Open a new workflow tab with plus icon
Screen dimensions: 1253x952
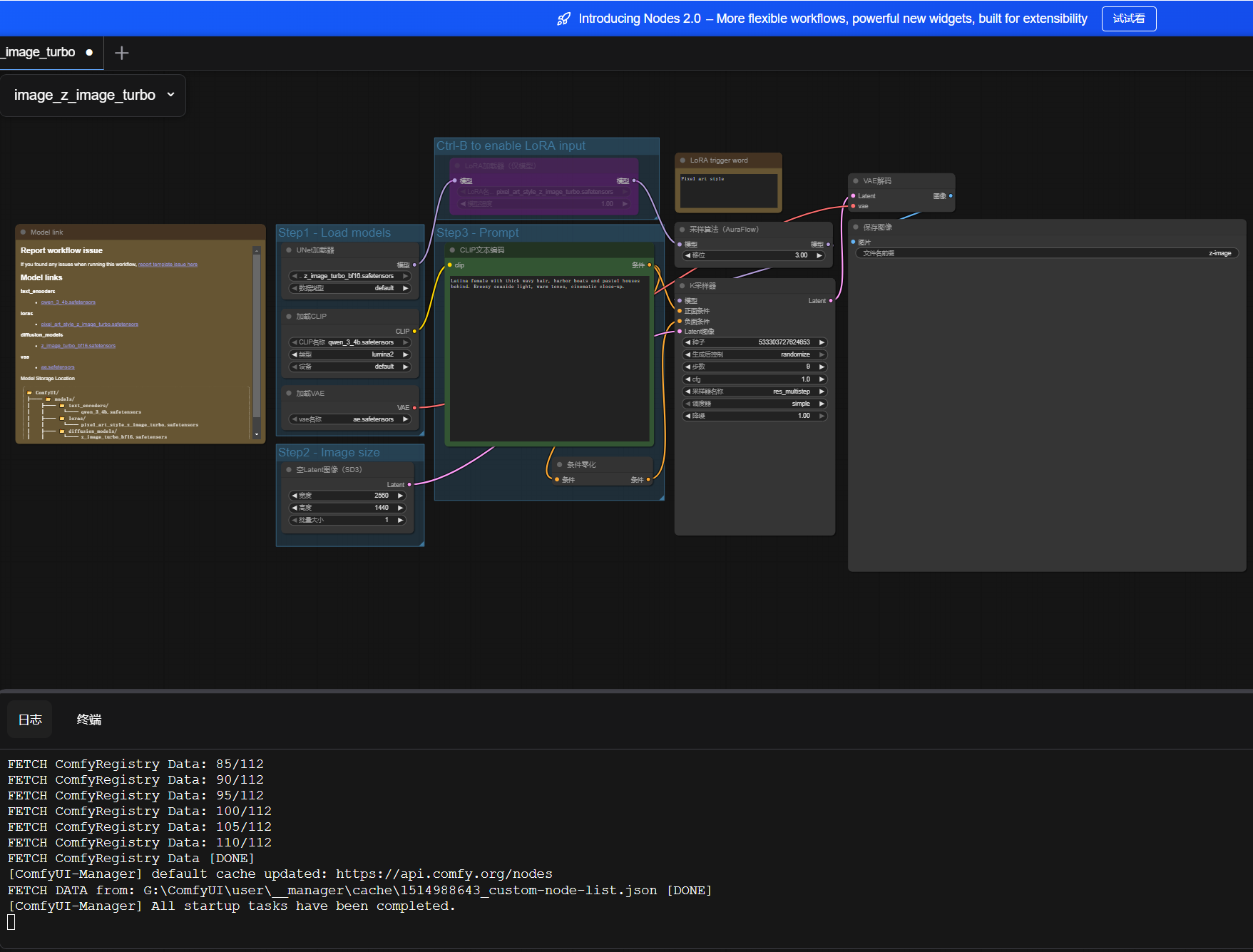[x=122, y=53]
